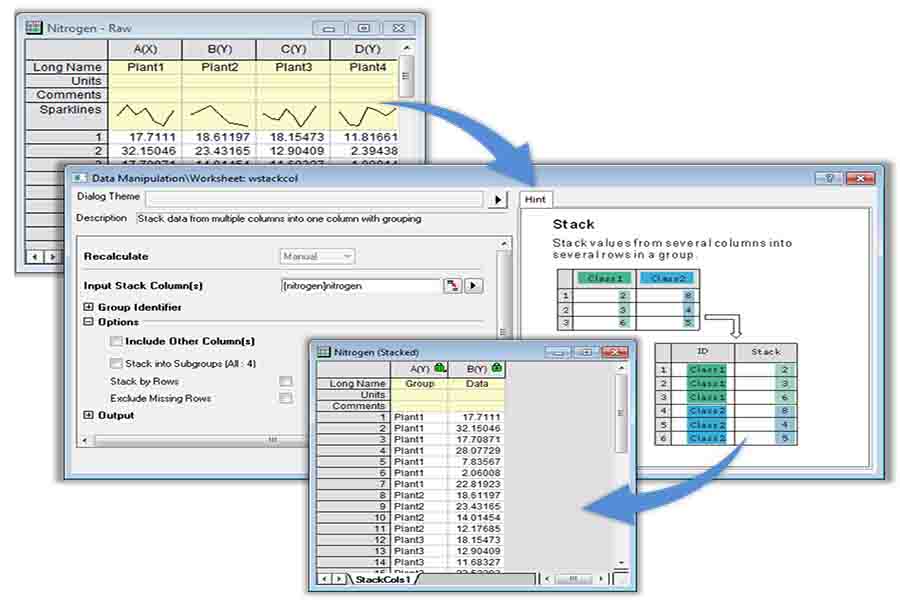The image size is (900, 600).
Task: Click the scroll up arrow in Nitrogen (Stacked)
Action: click(621, 367)
